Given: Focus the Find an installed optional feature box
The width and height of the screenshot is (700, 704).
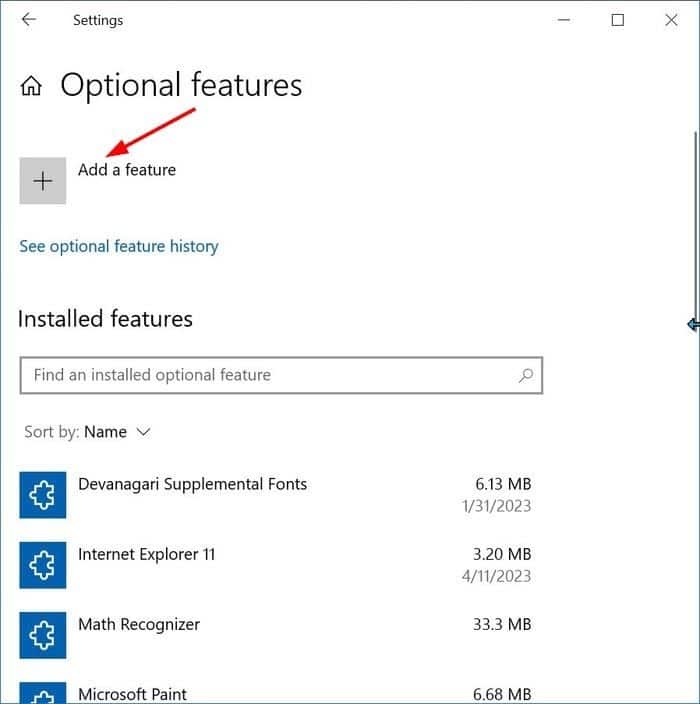Looking at the screenshot, I should [281, 375].
